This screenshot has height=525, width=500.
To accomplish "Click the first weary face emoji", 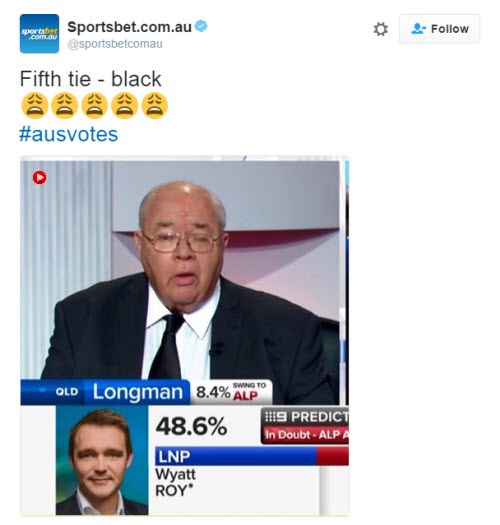I will 34,106.
